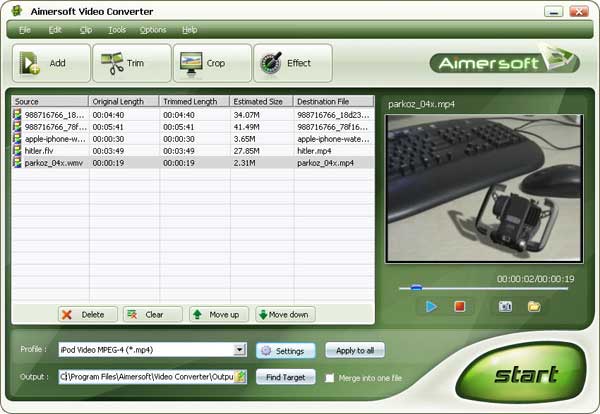Click Apply to all

click(x=355, y=350)
